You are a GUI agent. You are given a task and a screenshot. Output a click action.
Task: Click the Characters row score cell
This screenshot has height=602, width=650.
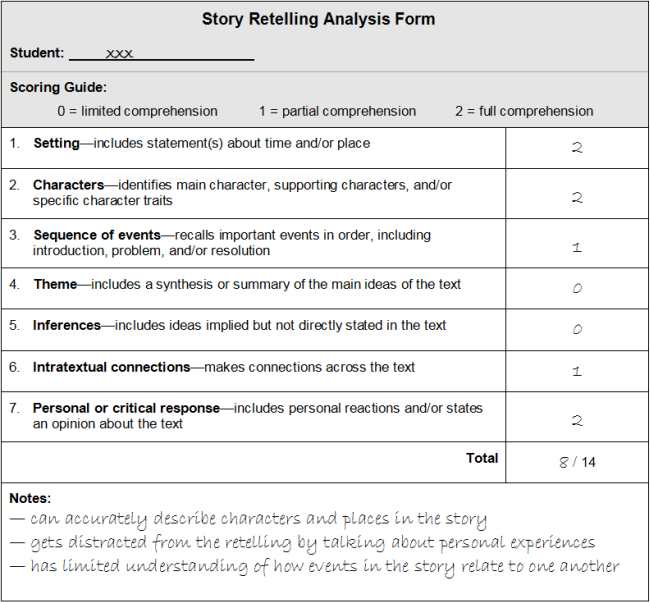coord(577,197)
